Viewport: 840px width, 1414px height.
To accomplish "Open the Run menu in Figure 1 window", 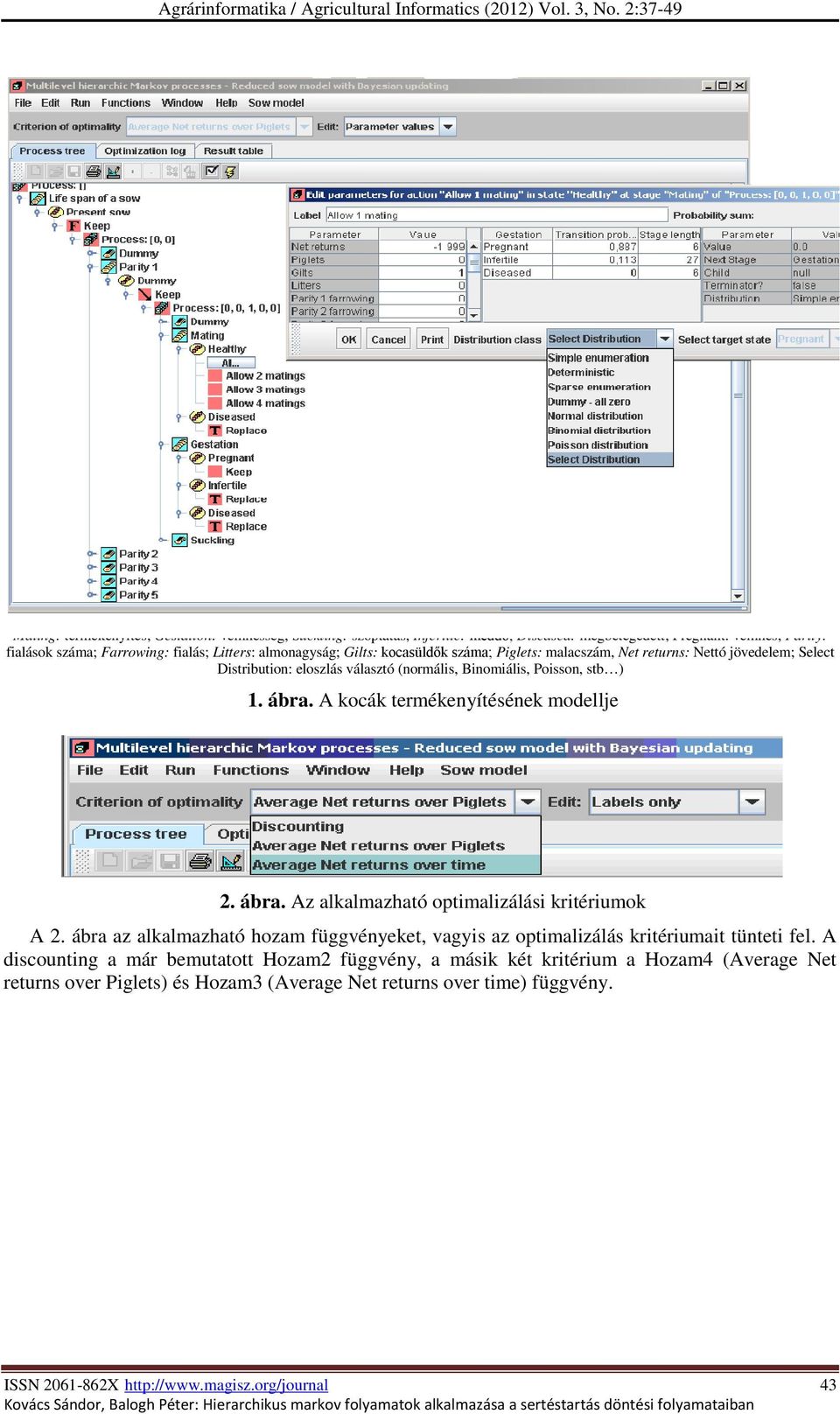I will point(80,102).
